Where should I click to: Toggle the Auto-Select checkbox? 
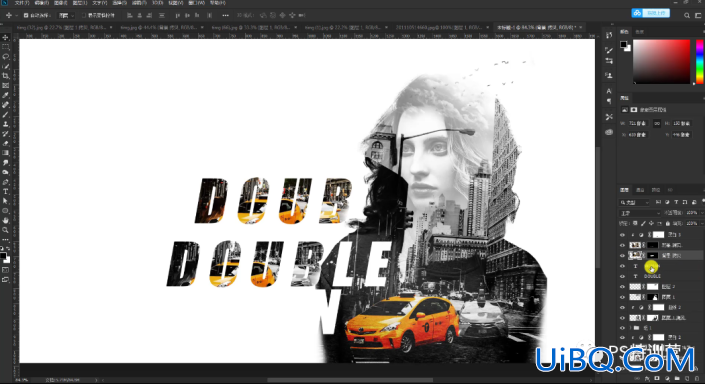26,15
